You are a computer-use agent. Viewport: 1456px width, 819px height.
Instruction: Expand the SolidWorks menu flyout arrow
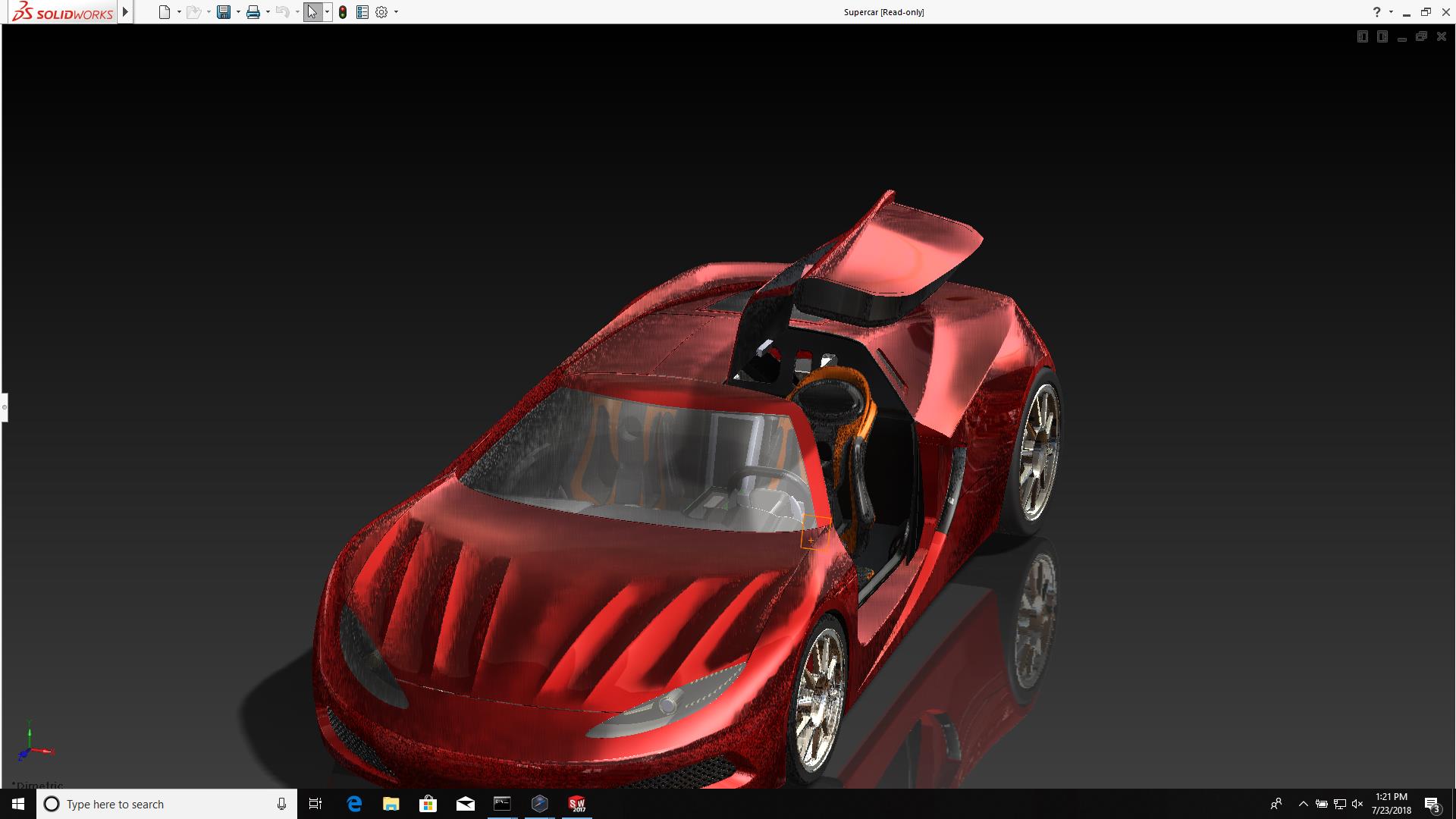pos(126,12)
